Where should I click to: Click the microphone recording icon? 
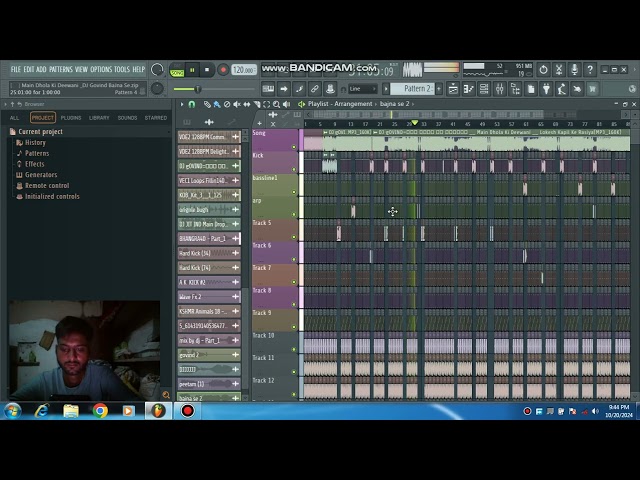tap(574, 70)
